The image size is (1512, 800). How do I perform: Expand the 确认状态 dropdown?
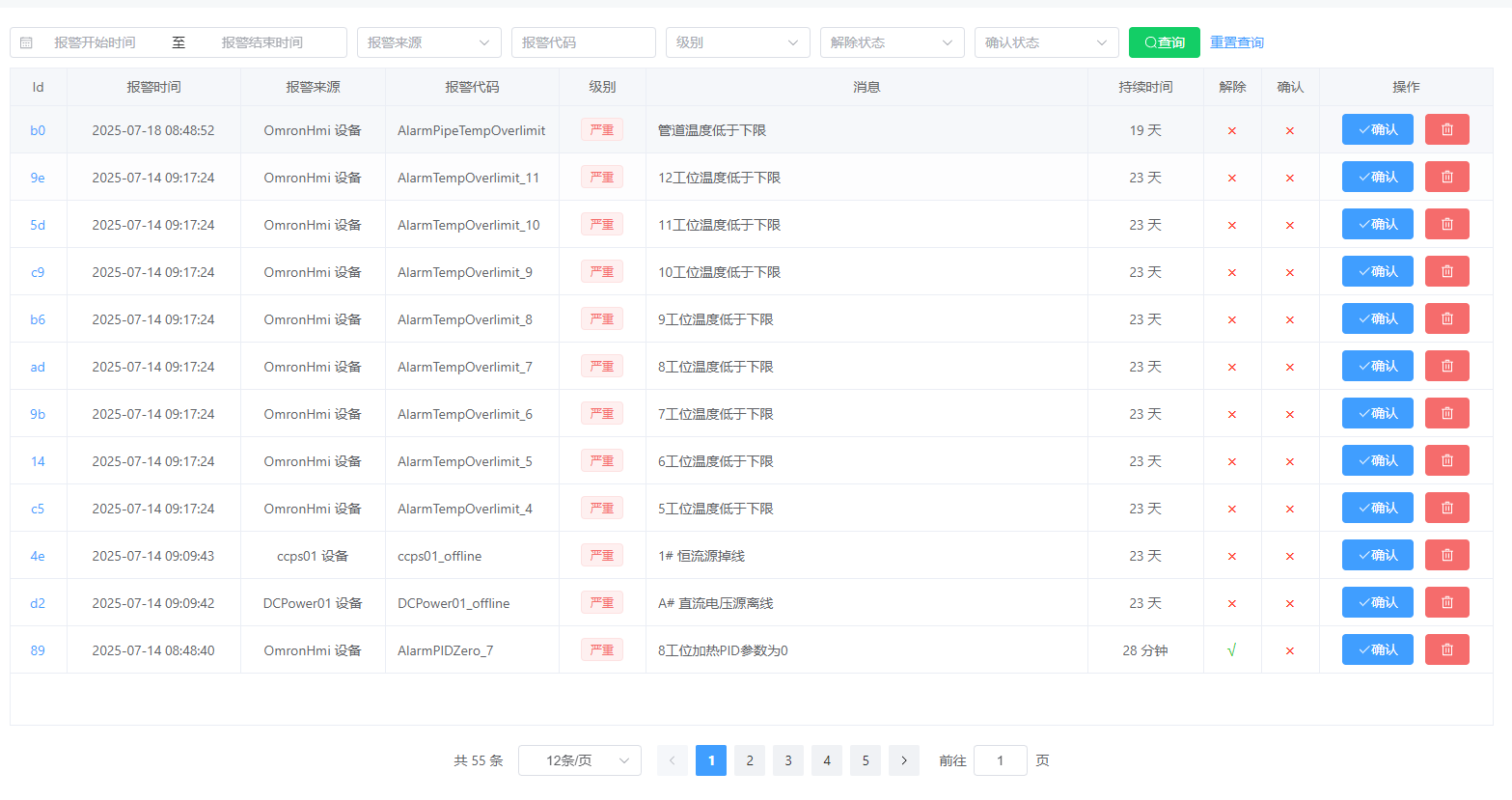click(x=1046, y=42)
